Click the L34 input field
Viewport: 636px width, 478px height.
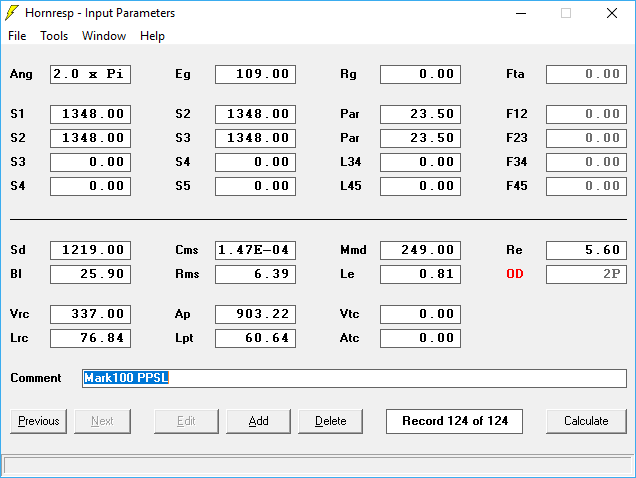click(421, 162)
